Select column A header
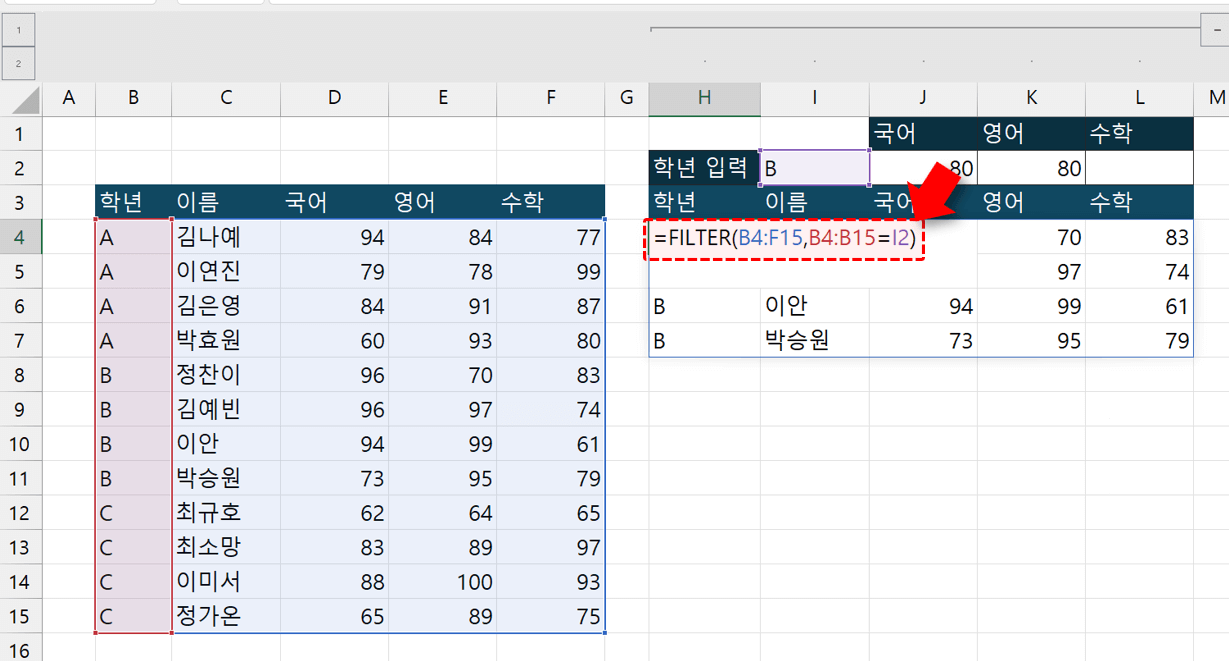This screenshot has height=661, width=1229. (x=69, y=98)
